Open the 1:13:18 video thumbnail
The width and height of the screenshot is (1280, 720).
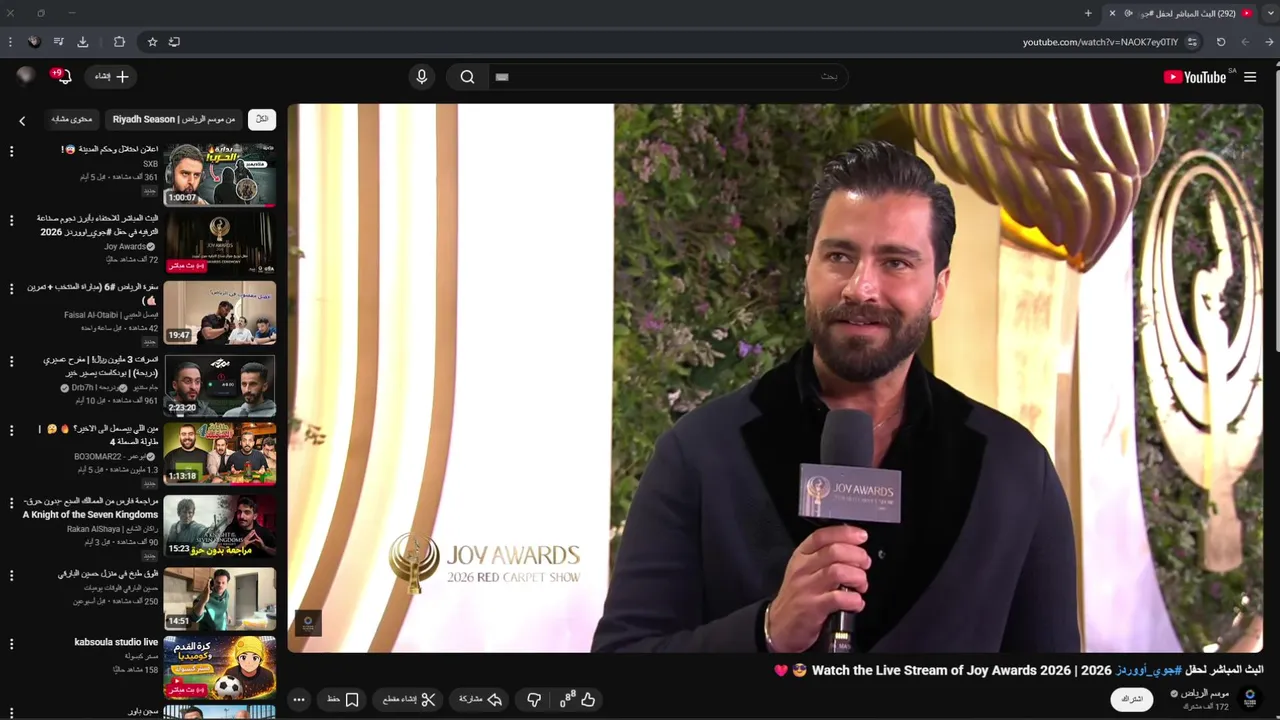point(220,453)
